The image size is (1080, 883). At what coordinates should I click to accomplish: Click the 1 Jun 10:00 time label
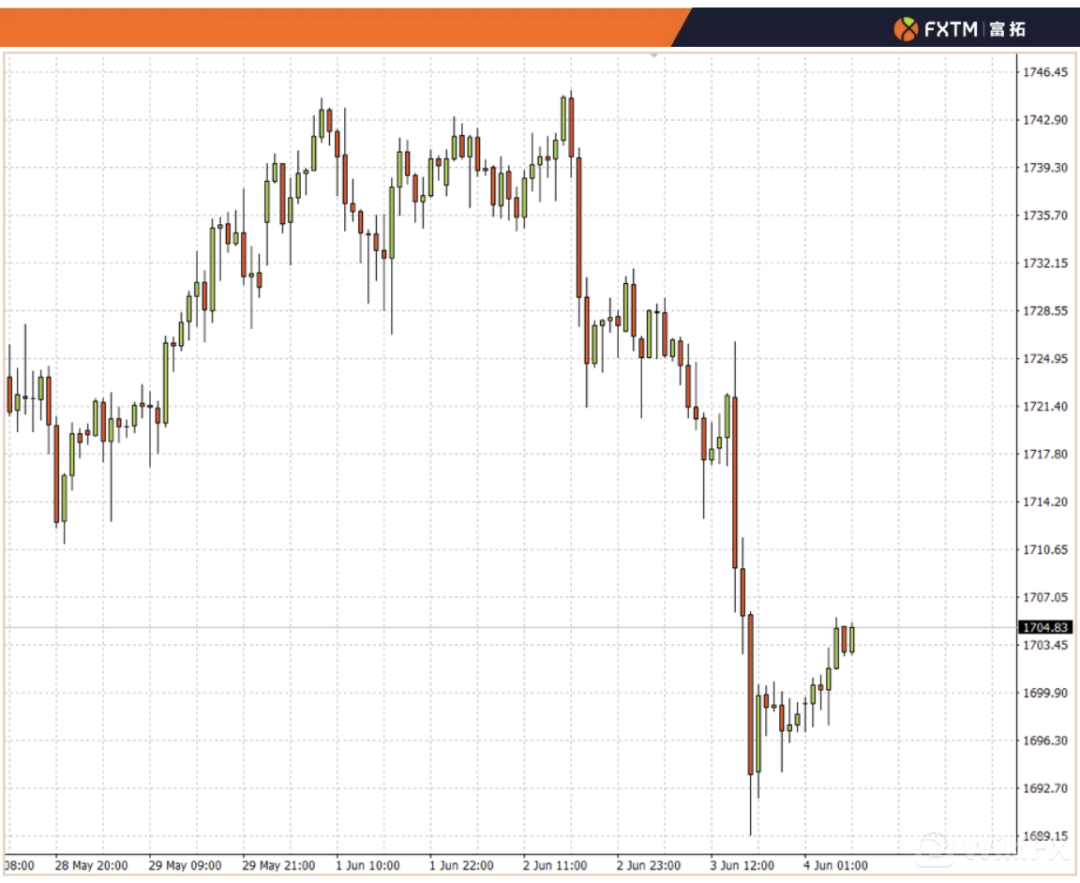pos(367,865)
